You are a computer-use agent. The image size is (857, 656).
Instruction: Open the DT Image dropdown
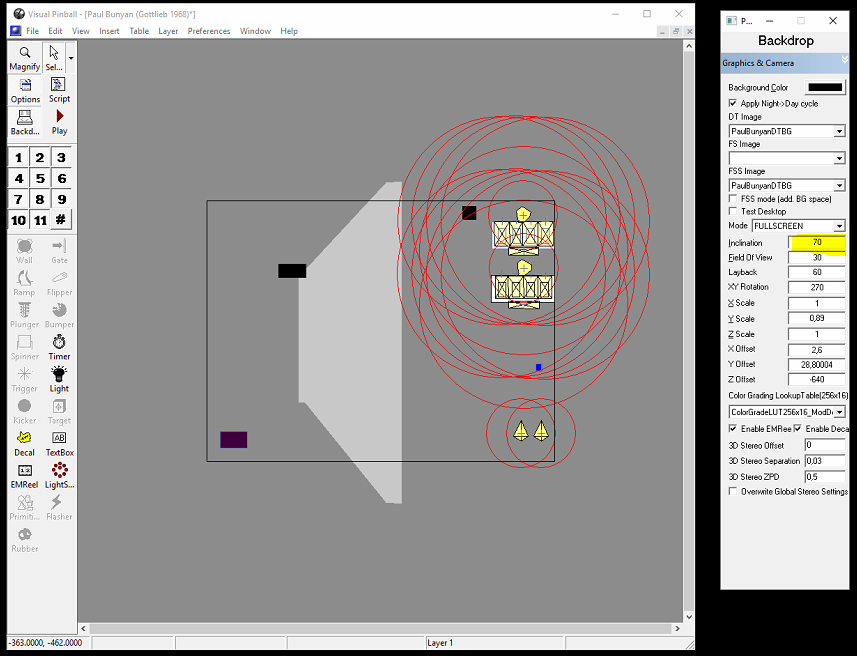(x=839, y=131)
